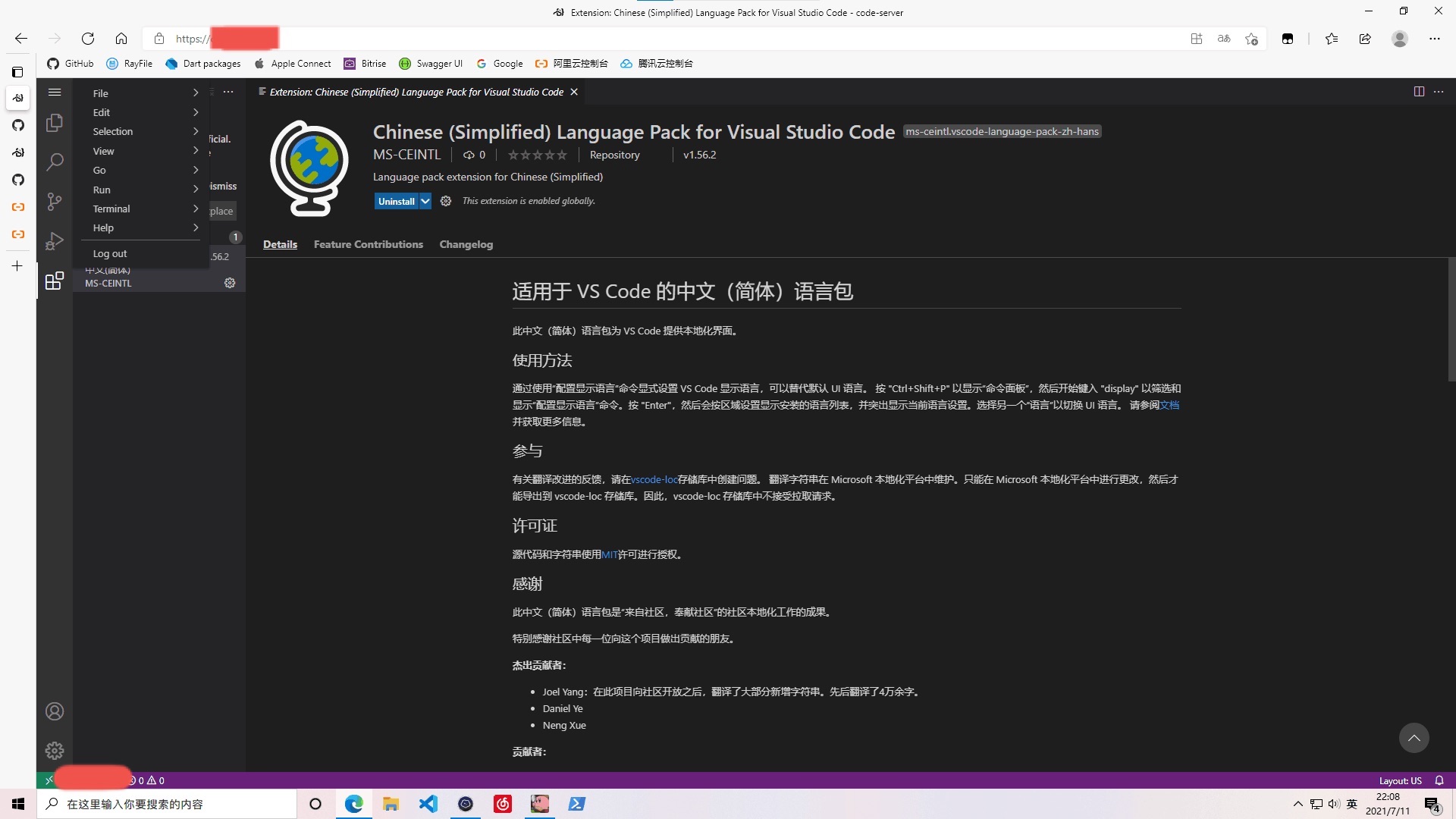Click the scroll-to-top circular button
The width and height of the screenshot is (1456, 819).
pyautogui.click(x=1414, y=737)
